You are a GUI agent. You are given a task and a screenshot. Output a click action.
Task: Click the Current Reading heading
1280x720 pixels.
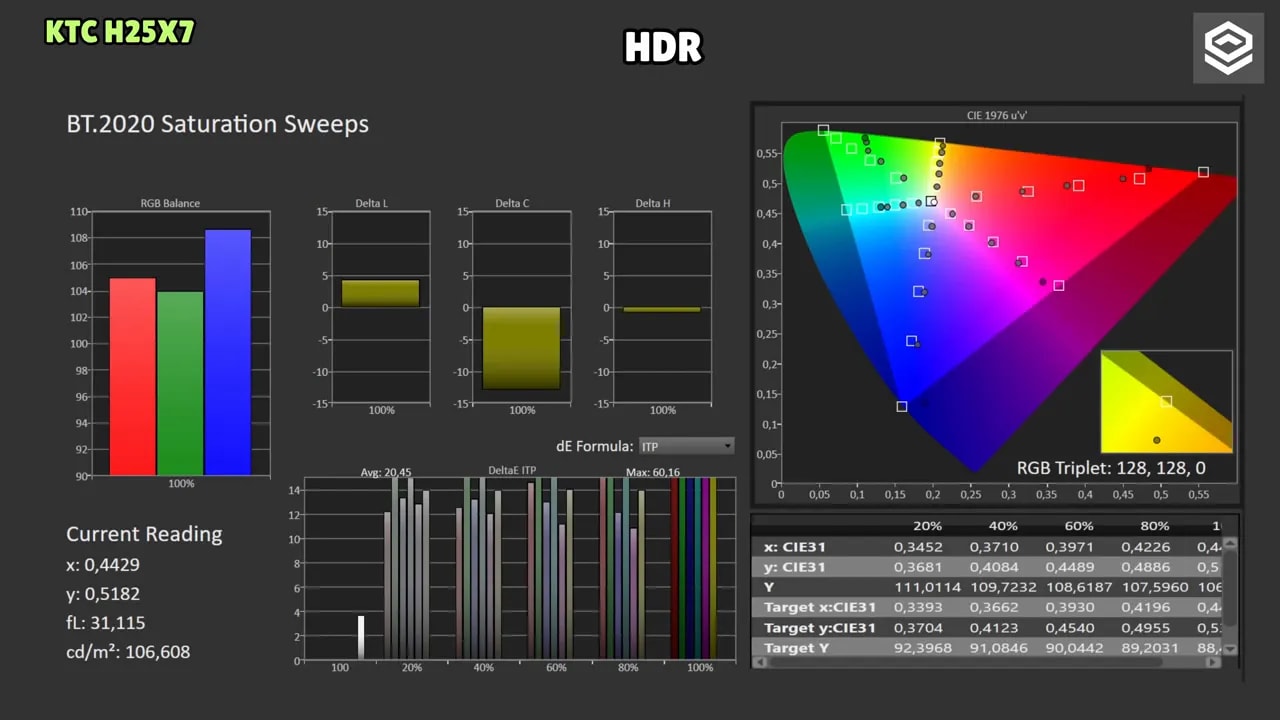[x=144, y=534]
